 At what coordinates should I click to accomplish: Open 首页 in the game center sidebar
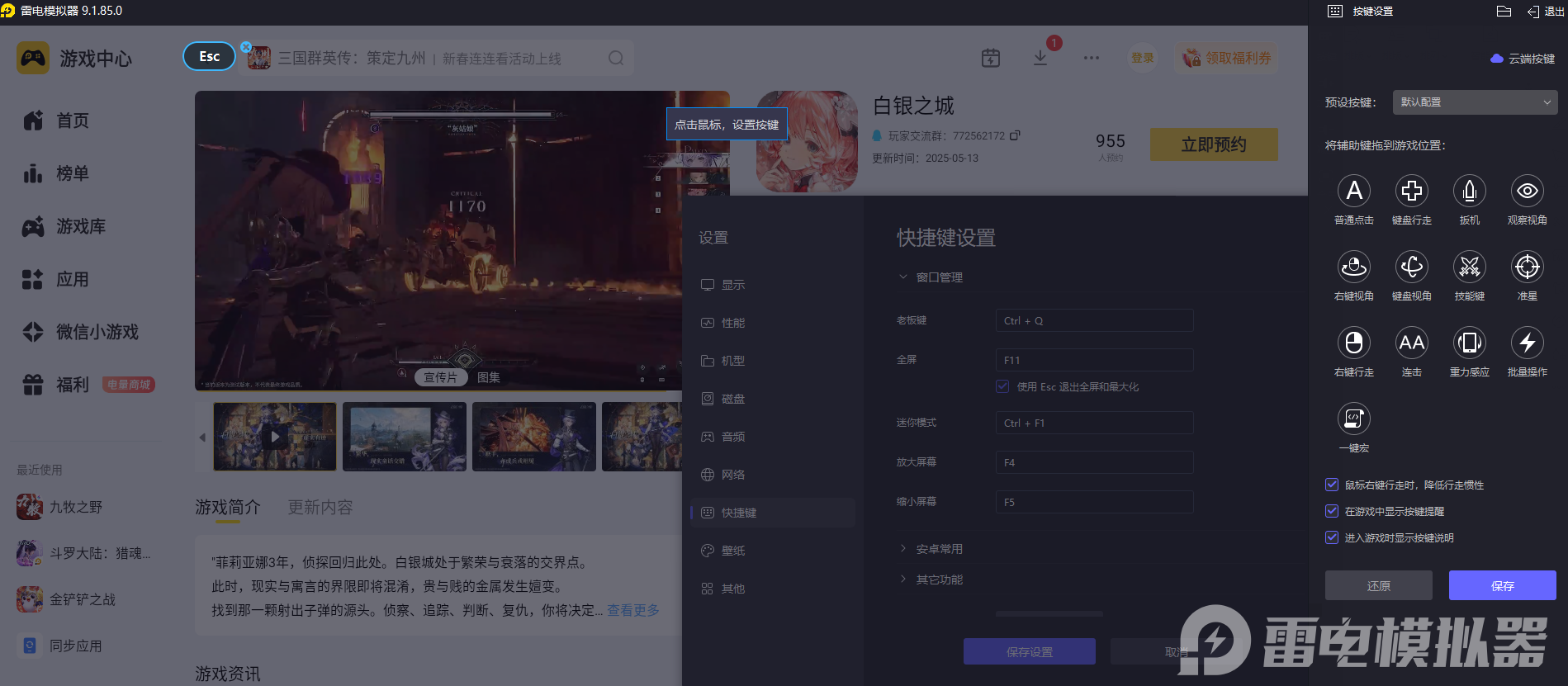point(56,121)
